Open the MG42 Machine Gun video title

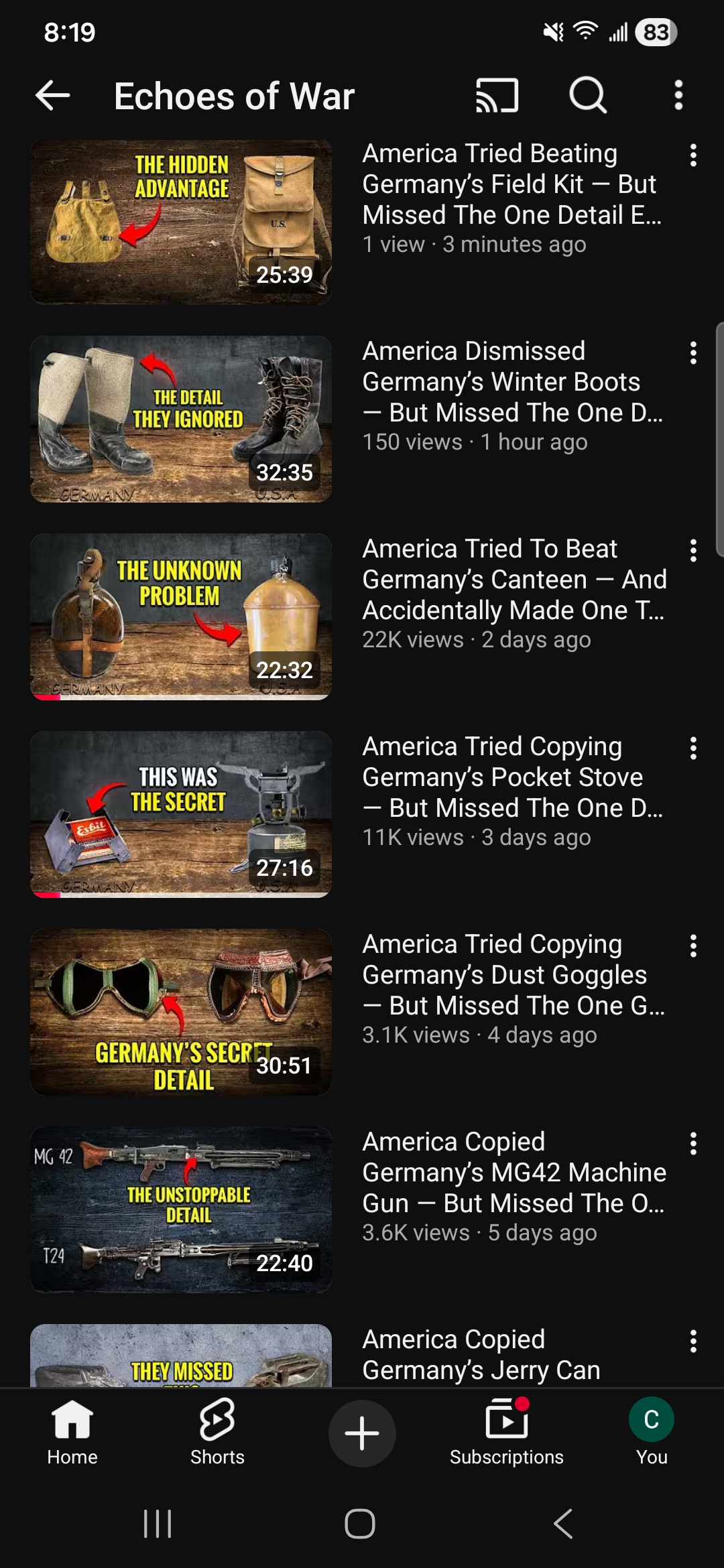514,1173
